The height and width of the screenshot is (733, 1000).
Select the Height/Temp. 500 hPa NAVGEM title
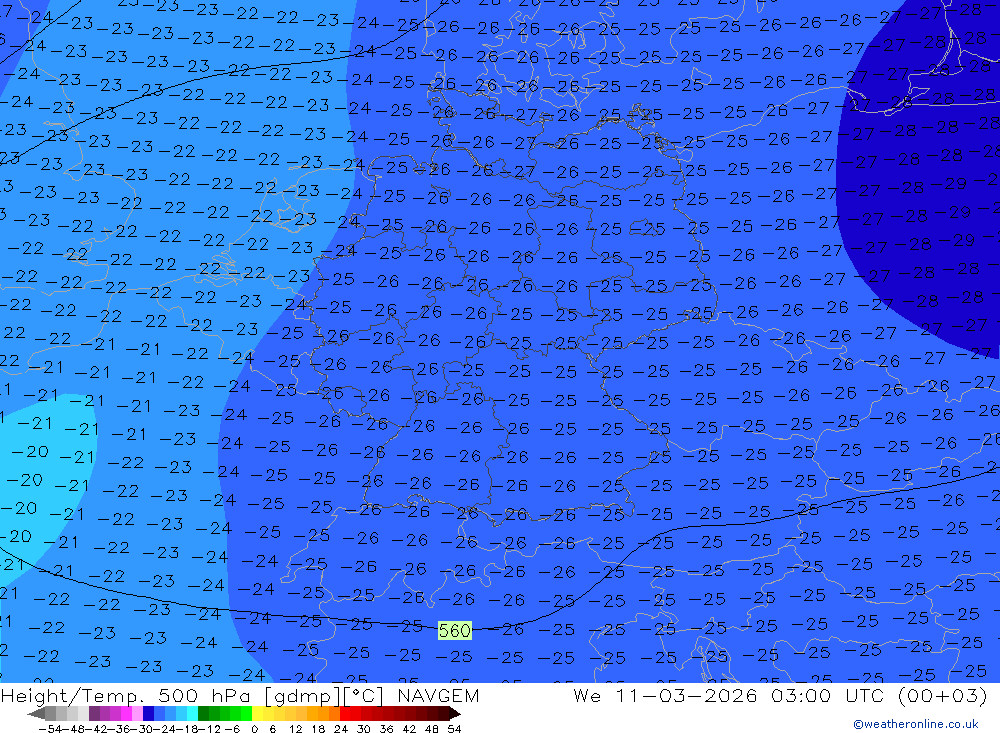240,695
